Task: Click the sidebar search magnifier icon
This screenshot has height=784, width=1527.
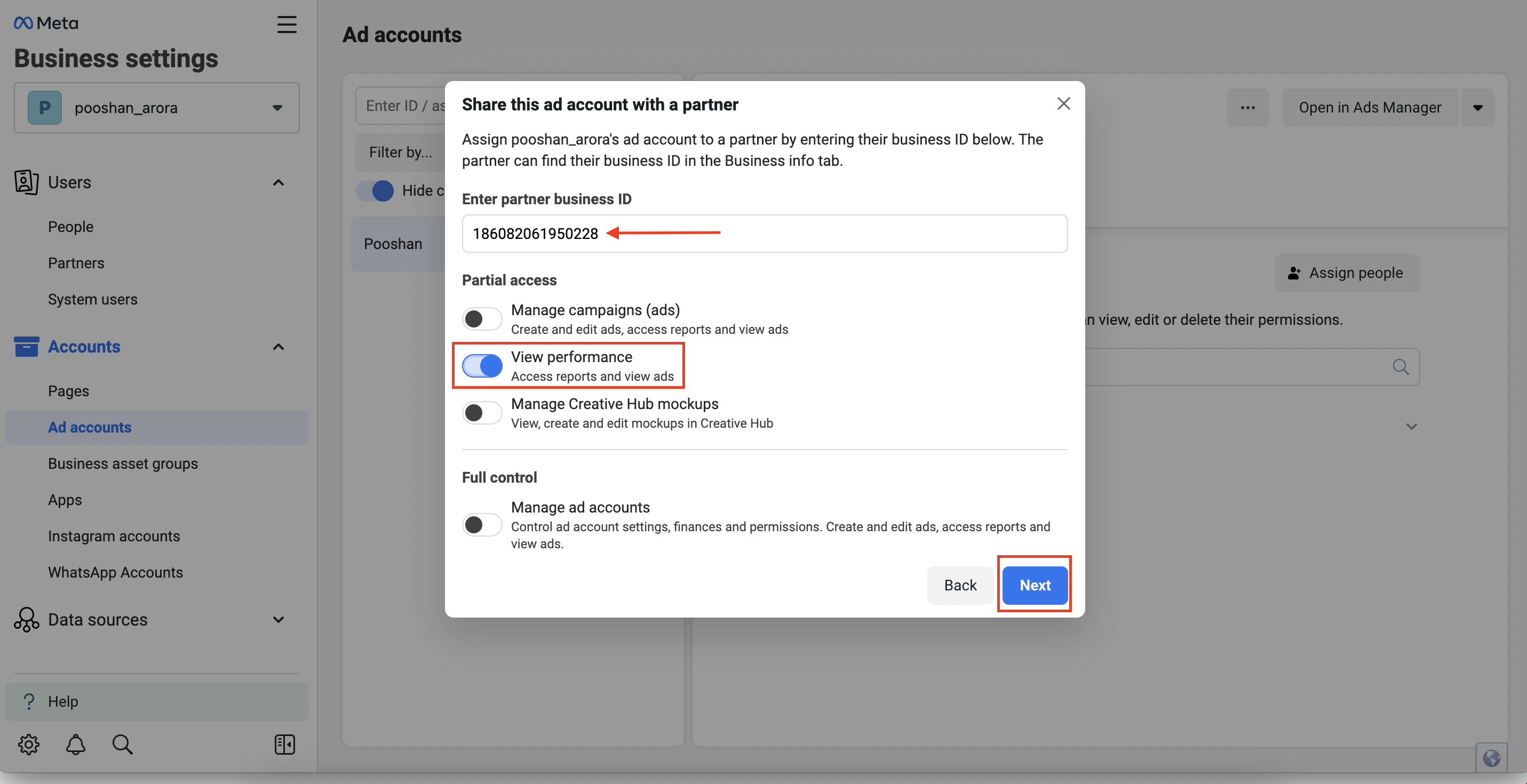Action: point(122,743)
